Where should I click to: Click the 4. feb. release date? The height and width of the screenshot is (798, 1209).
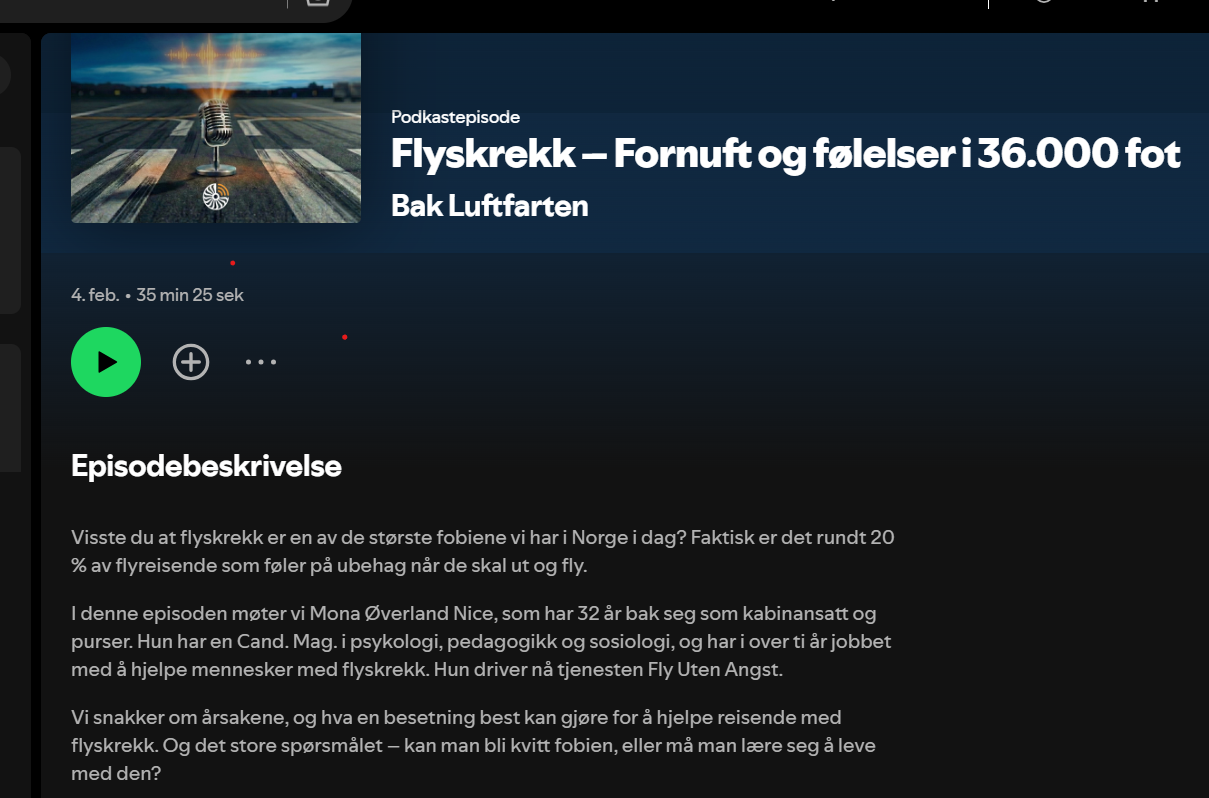[x=95, y=295]
